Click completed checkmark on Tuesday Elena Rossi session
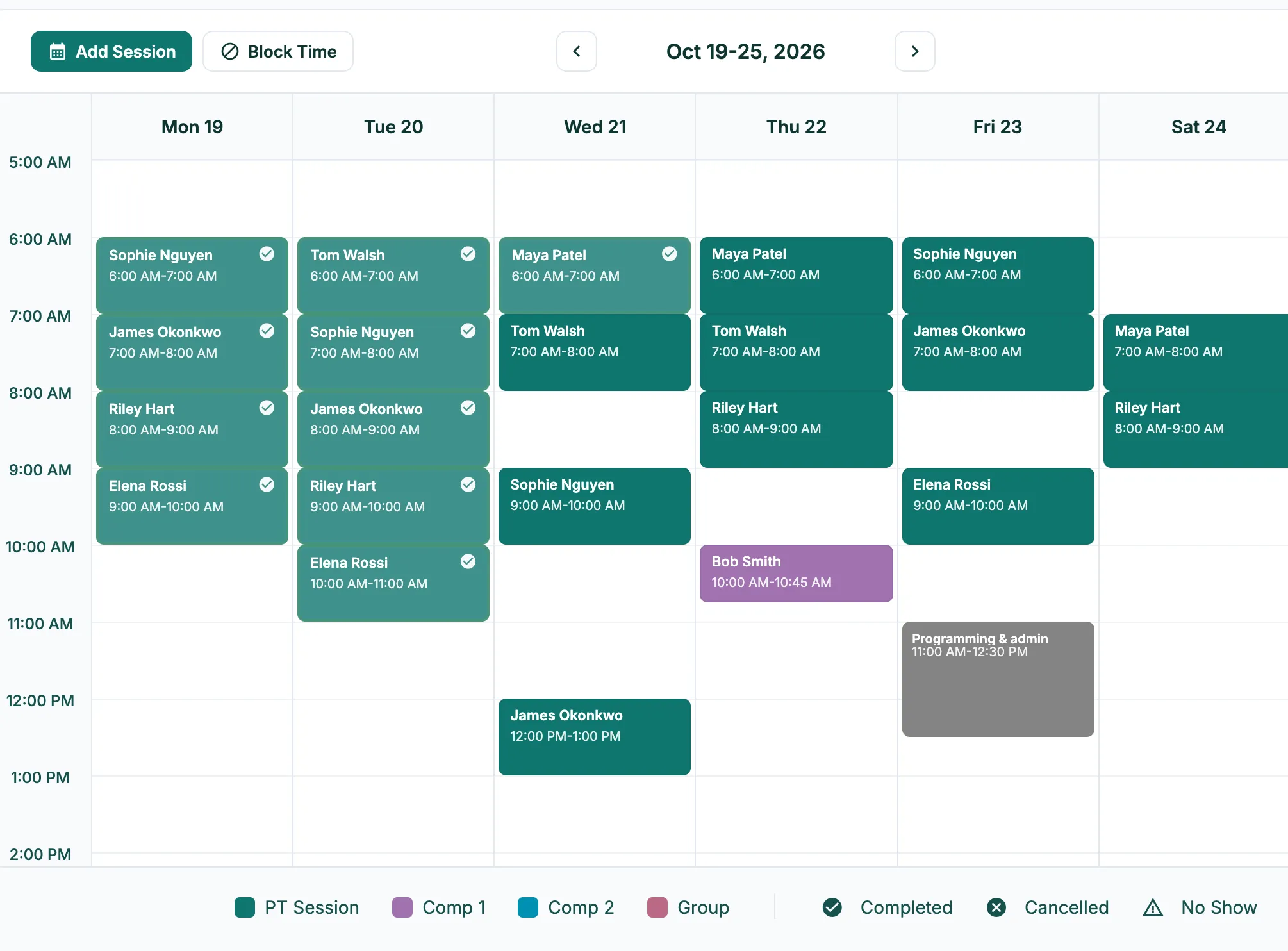The height and width of the screenshot is (951, 1288). coord(468,562)
